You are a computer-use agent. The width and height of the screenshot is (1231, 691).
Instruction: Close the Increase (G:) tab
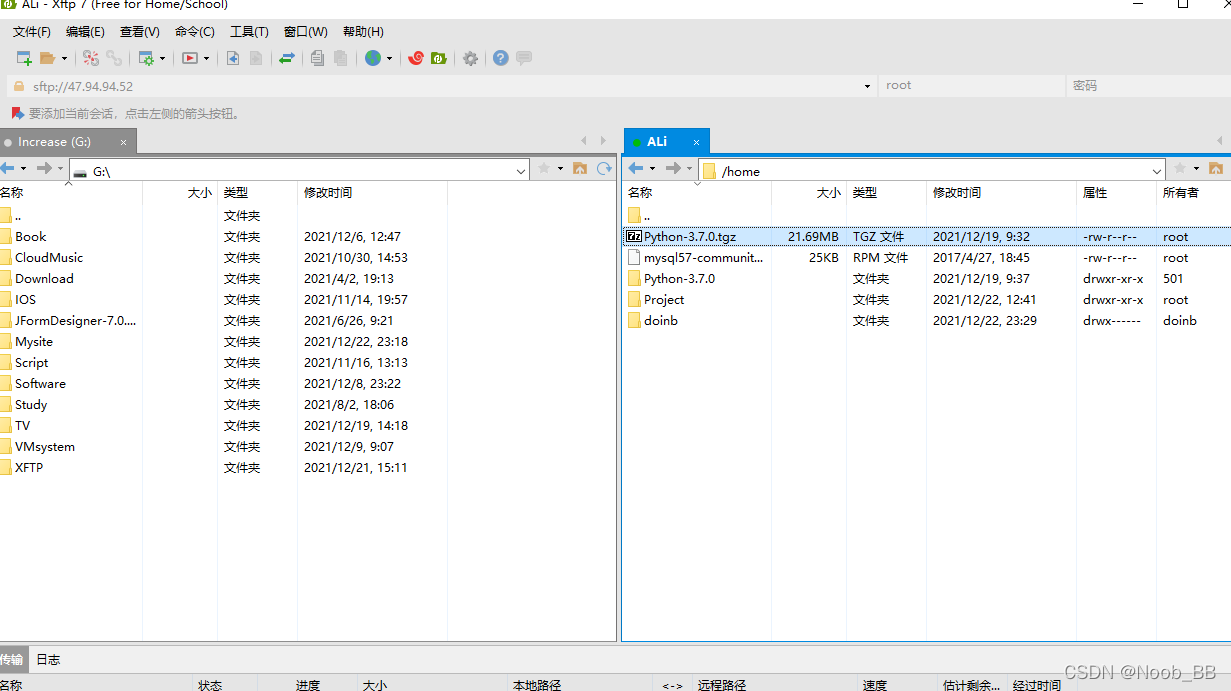124,142
